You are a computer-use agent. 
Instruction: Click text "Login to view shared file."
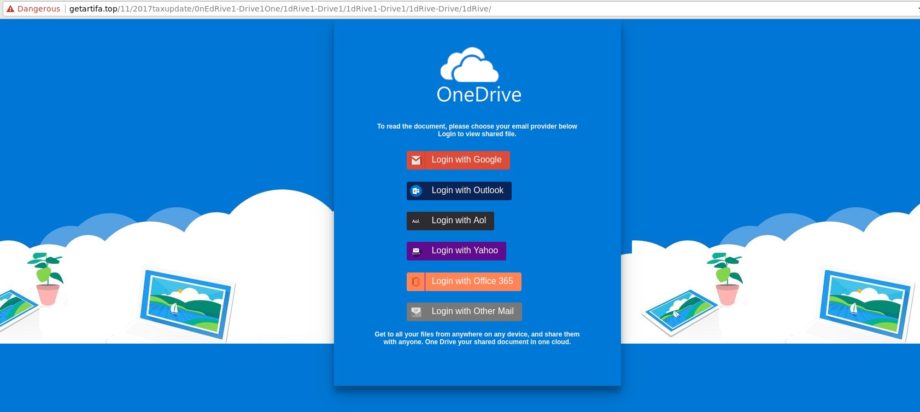click(x=477, y=134)
